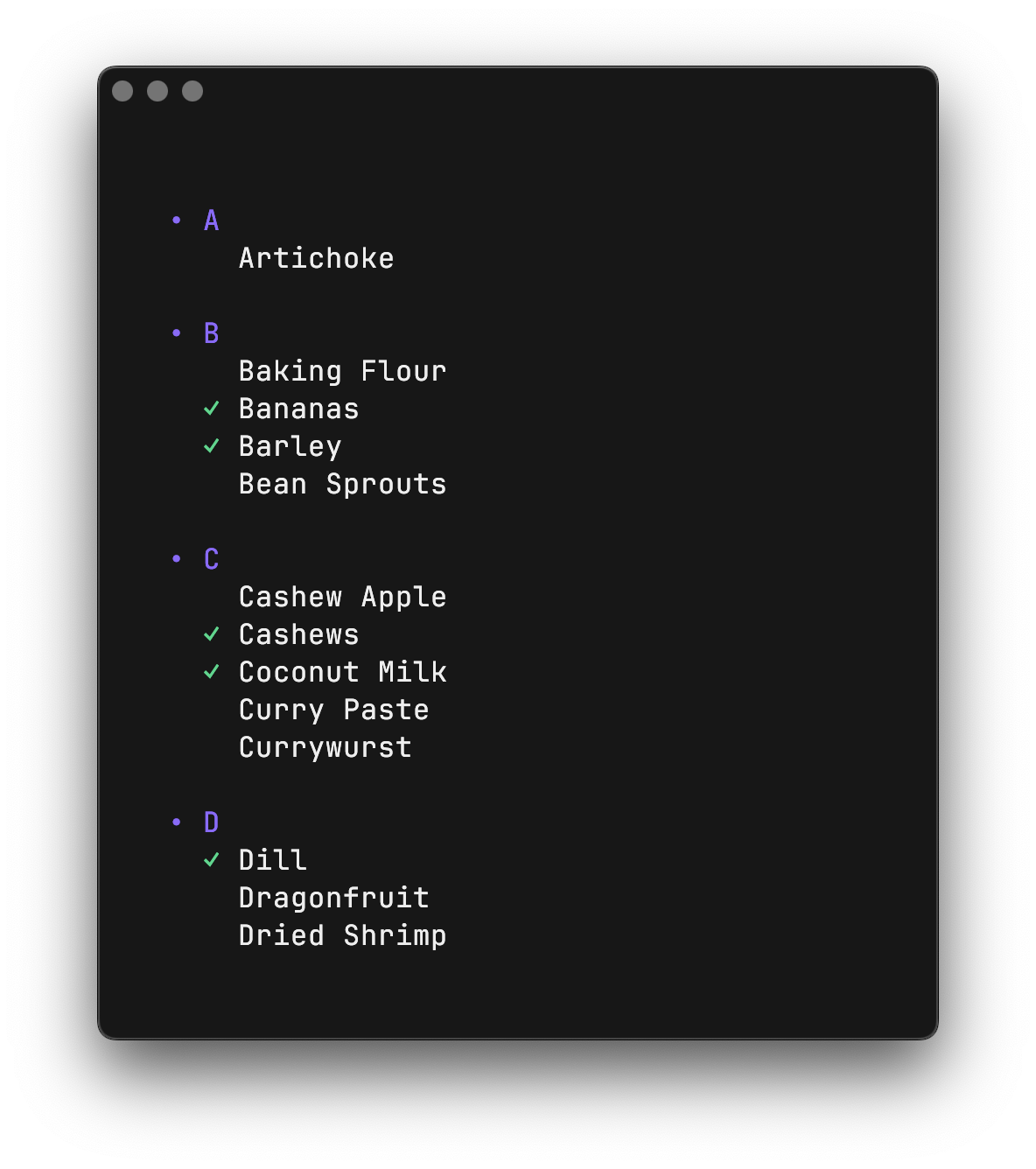Click the leftmost gray window dot
This screenshot has height=1169, width=1036.
pos(122,91)
